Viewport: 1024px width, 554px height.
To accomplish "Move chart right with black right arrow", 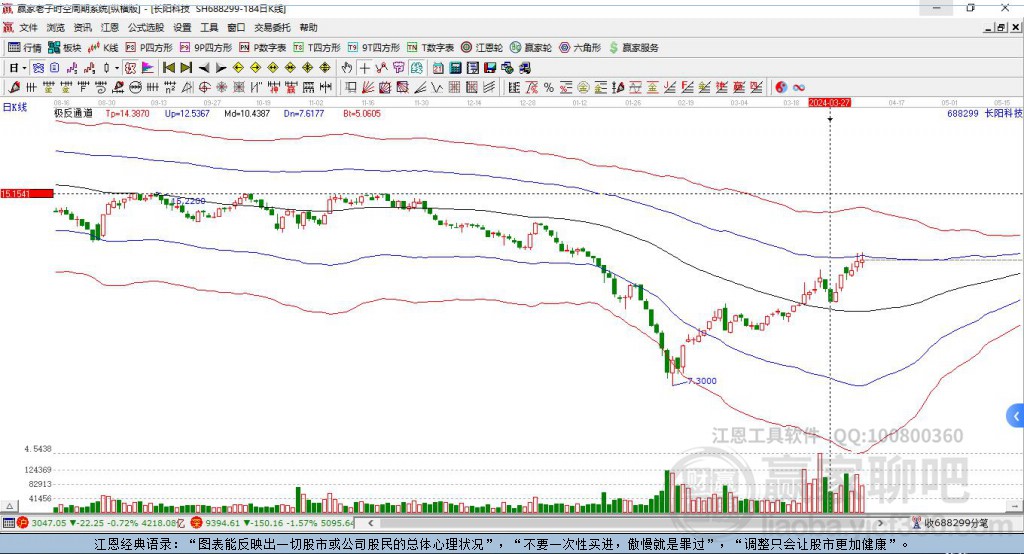I will [221, 68].
